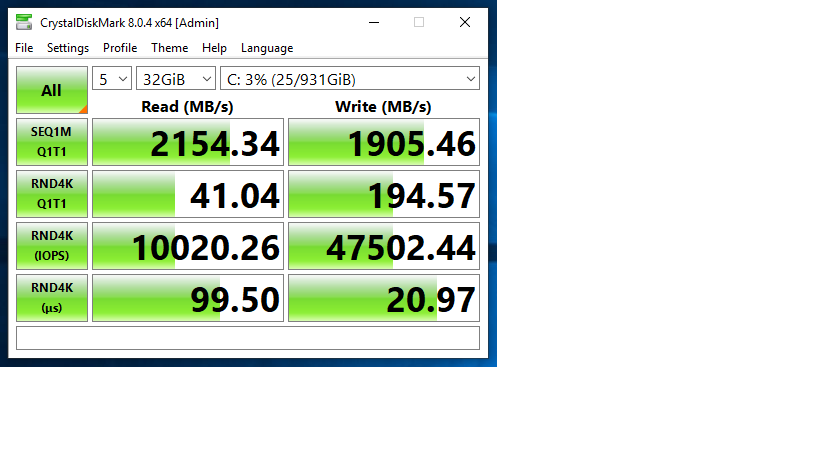Start all benchmarks with the All button
This screenshot has width=819, height=460.
52,90
